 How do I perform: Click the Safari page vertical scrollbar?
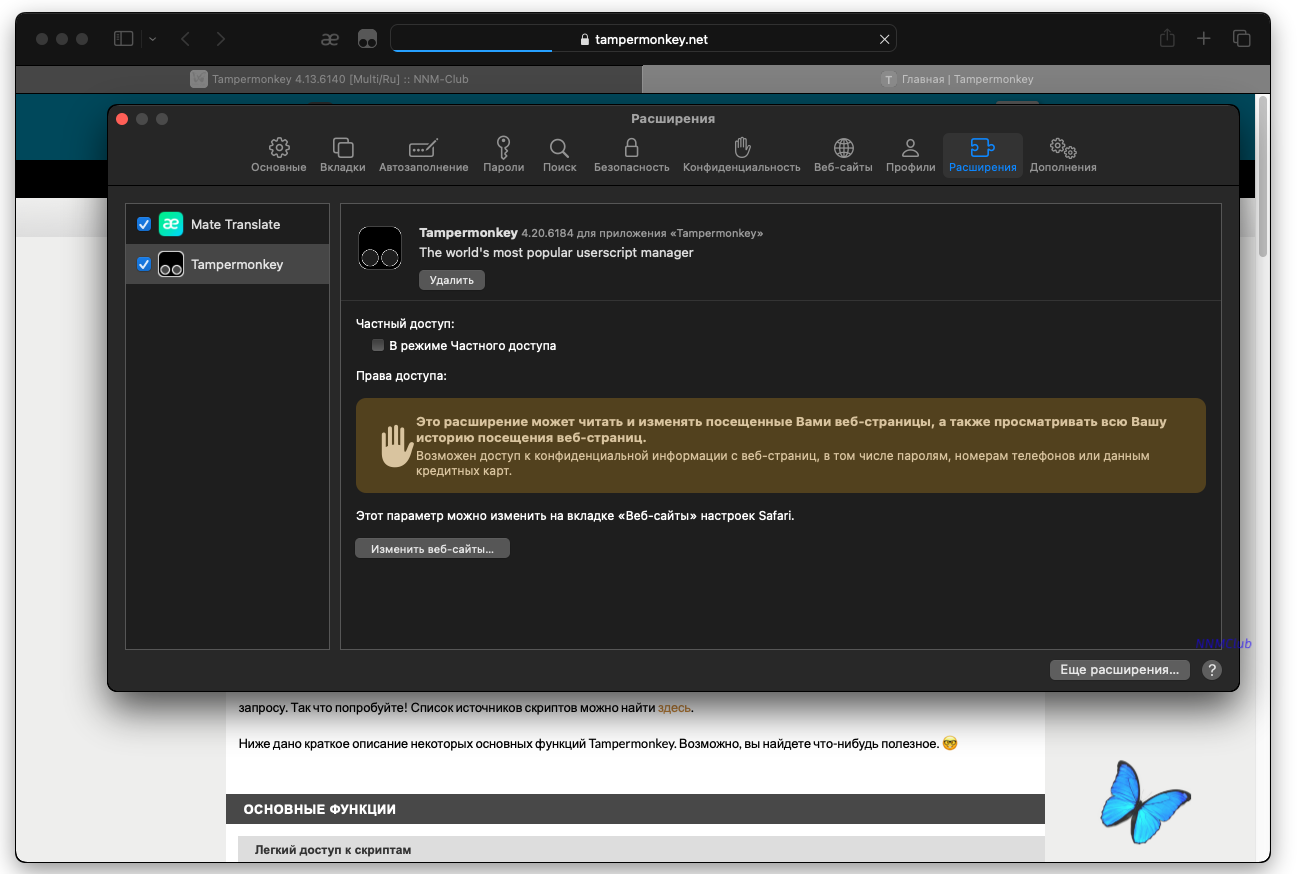pos(1262,176)
